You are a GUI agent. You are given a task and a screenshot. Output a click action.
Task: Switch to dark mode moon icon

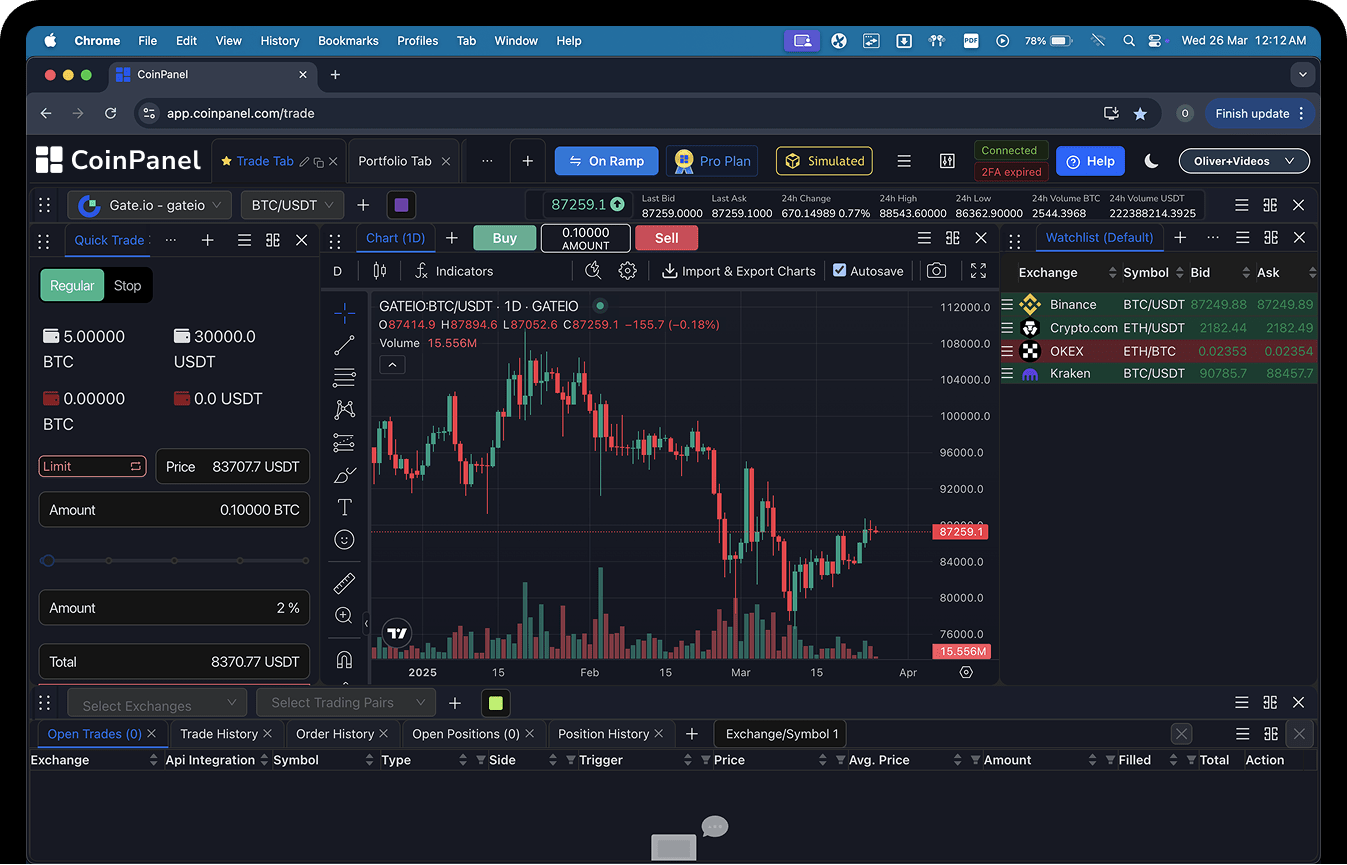click(x=1151, y=161)
